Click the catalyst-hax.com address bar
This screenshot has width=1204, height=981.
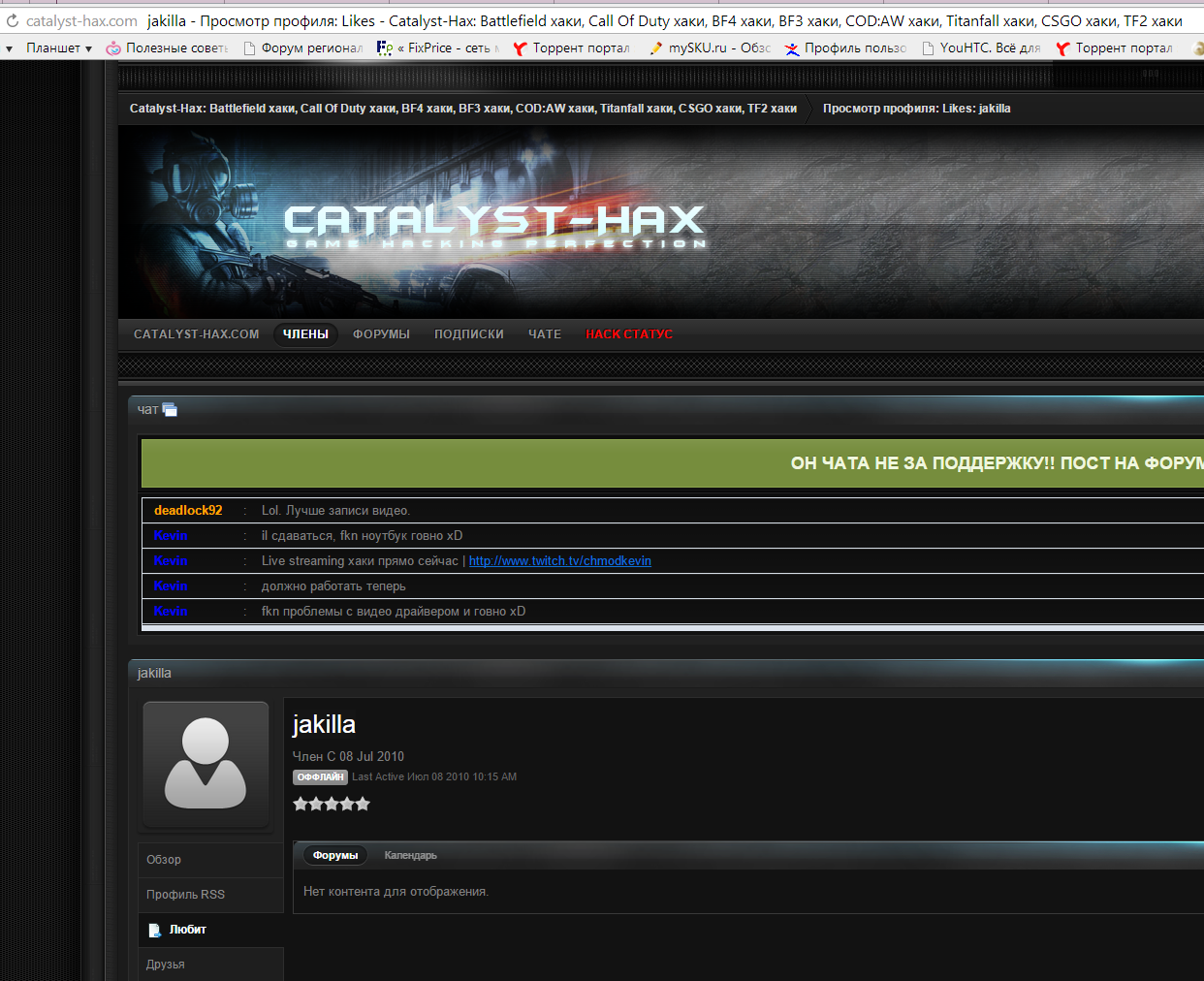81,20
